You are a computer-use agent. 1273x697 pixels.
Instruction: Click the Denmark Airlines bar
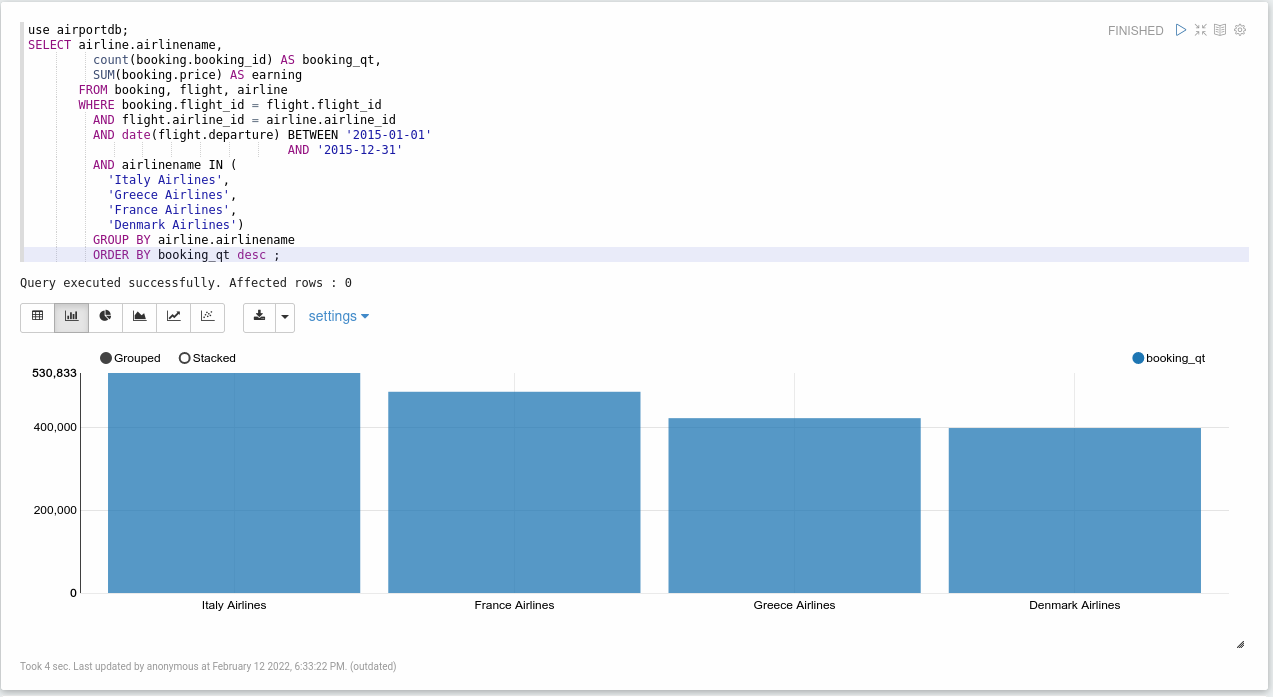tap(1074, 510)
